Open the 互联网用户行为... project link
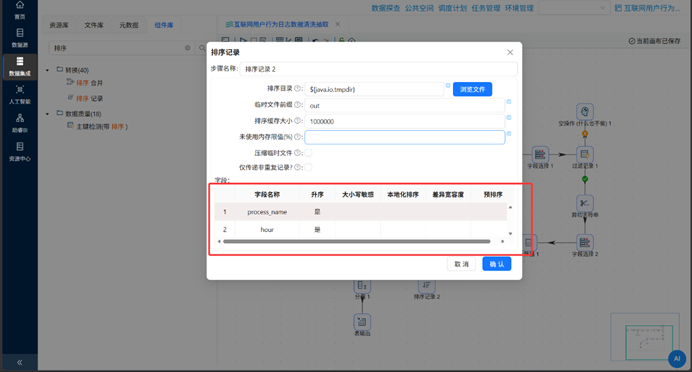 [647, 8]
